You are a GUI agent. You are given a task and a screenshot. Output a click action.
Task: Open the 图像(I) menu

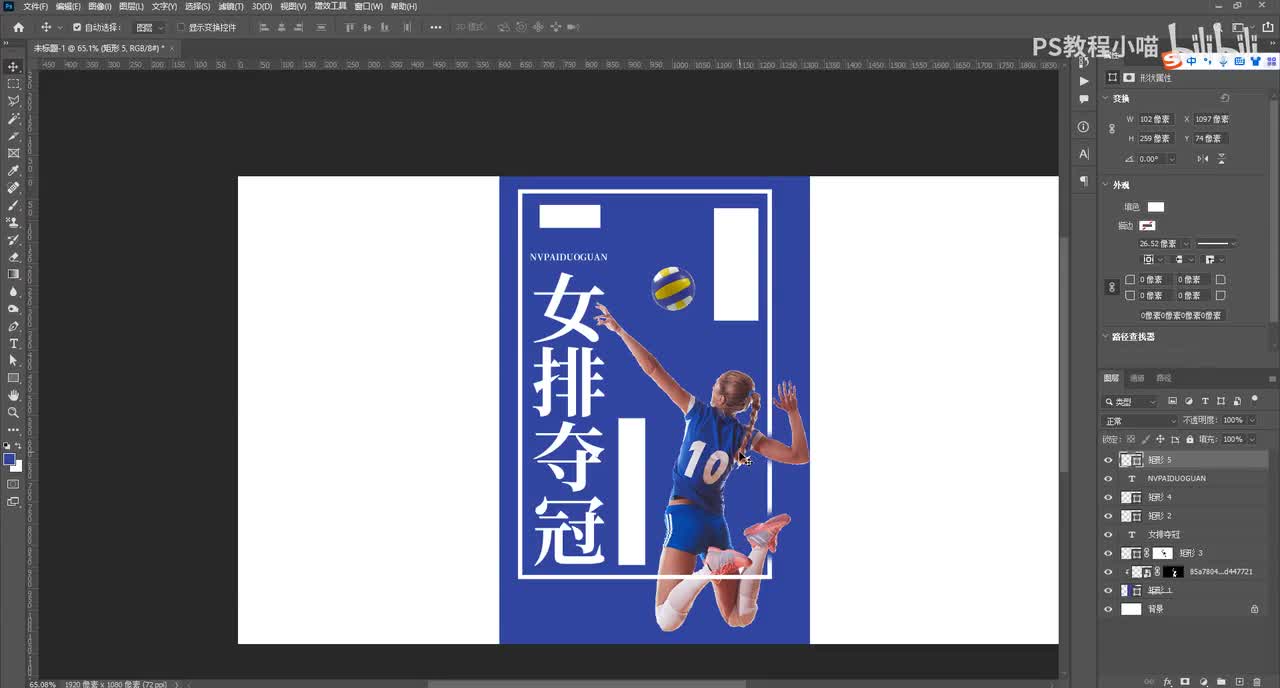[x=99, y=6]
